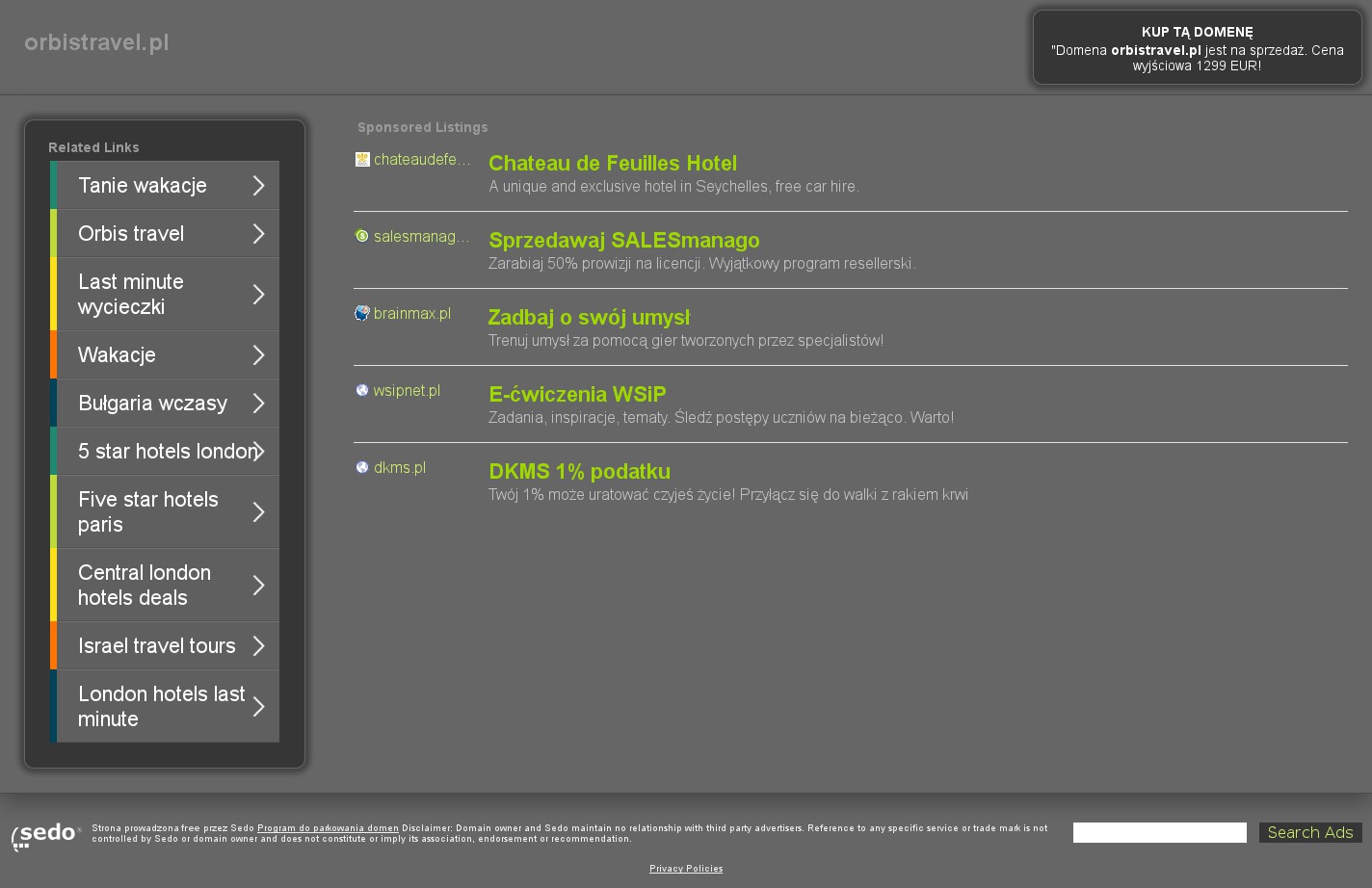1372x888 pixels.
Task: Click the KUP TĄ DOMENĘ banner
Action: tap(1197, 48)
